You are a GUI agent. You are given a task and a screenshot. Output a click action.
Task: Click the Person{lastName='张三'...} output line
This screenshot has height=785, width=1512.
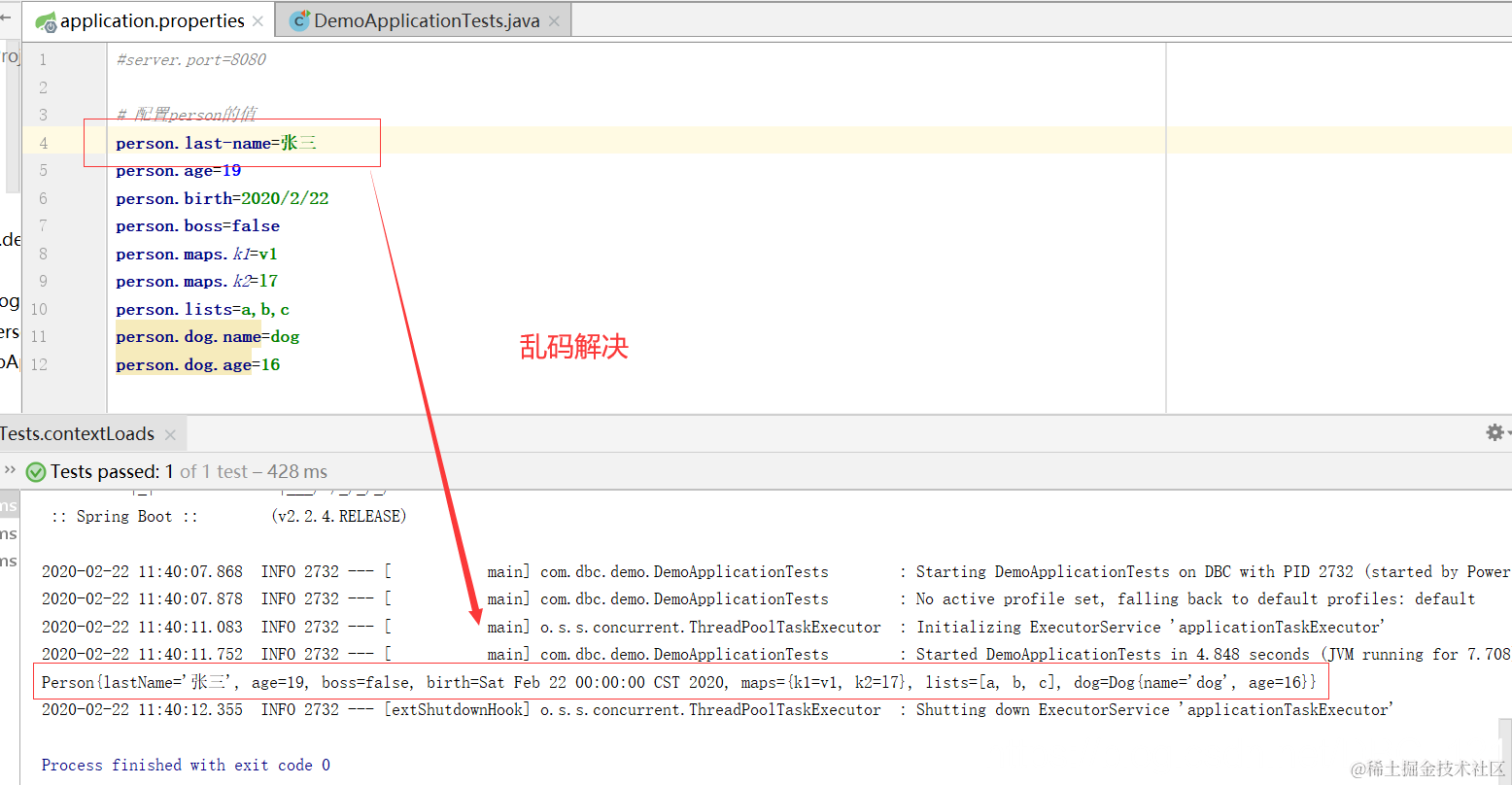click(x=679, y=683)
